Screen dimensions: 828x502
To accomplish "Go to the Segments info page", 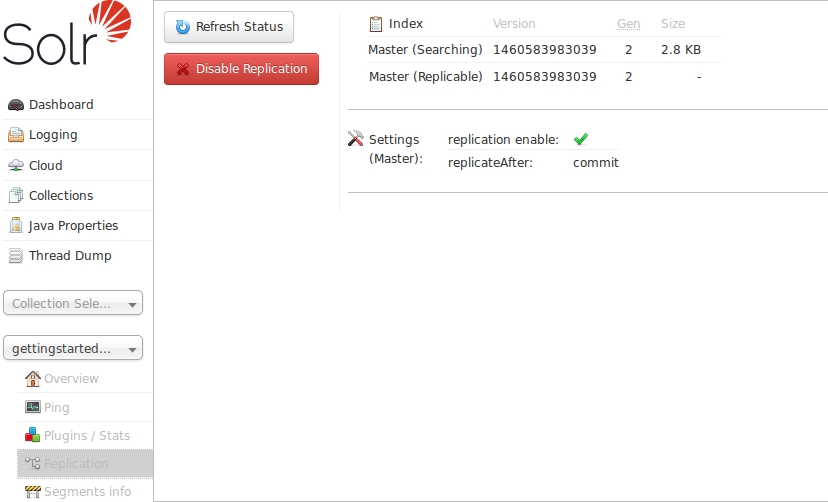I will tap(87, 492).
